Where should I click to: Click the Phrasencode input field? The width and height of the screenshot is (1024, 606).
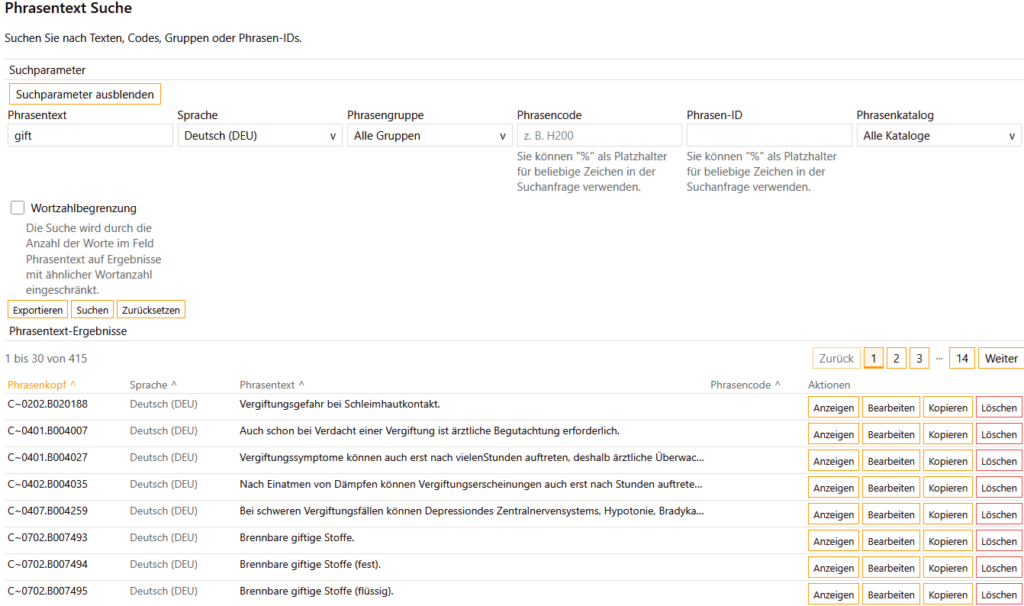(599, 136)
